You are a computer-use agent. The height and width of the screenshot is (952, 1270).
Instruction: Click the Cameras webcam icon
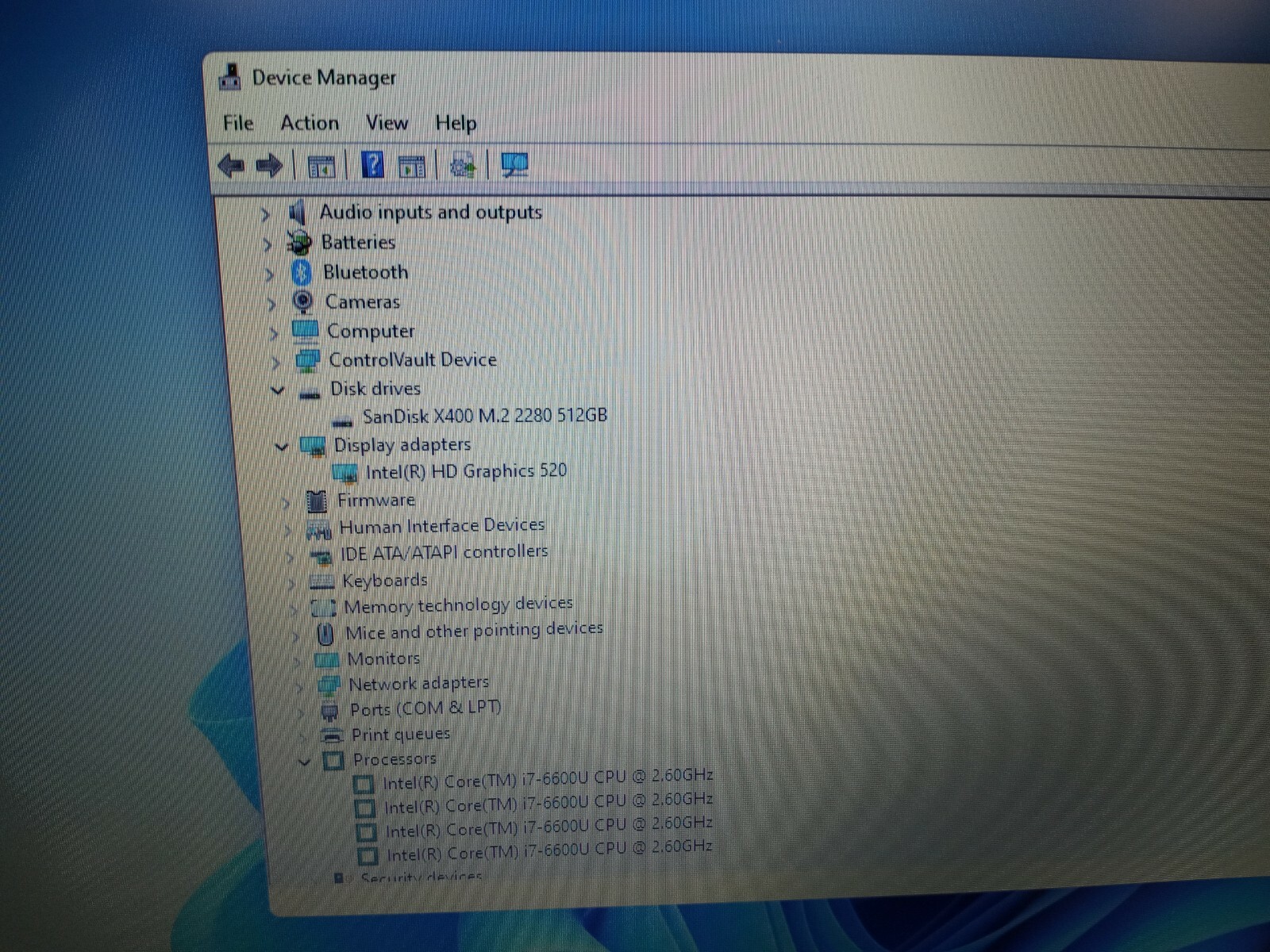coord(302,301)
